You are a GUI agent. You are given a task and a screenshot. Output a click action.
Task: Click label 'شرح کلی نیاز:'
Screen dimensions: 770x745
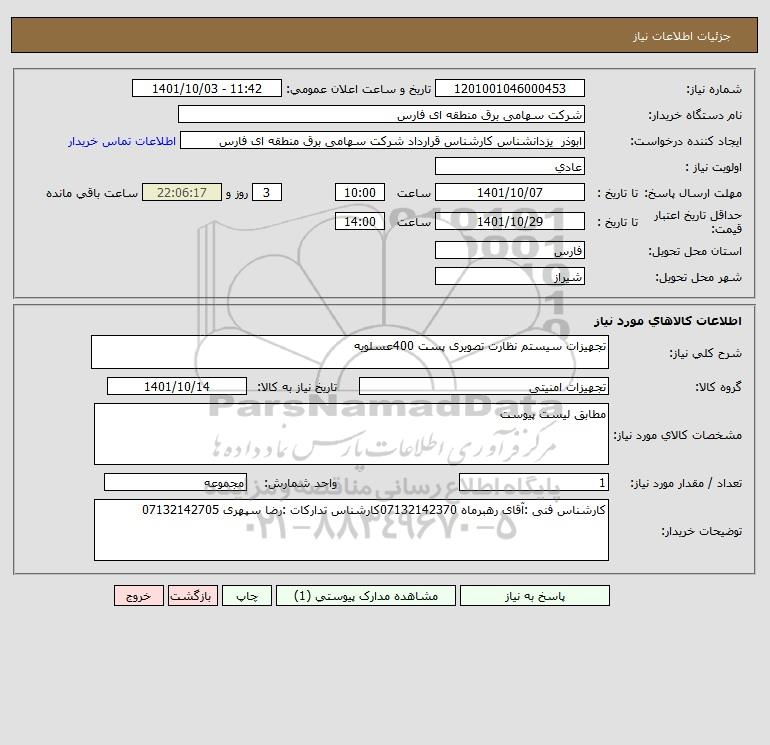706,353
